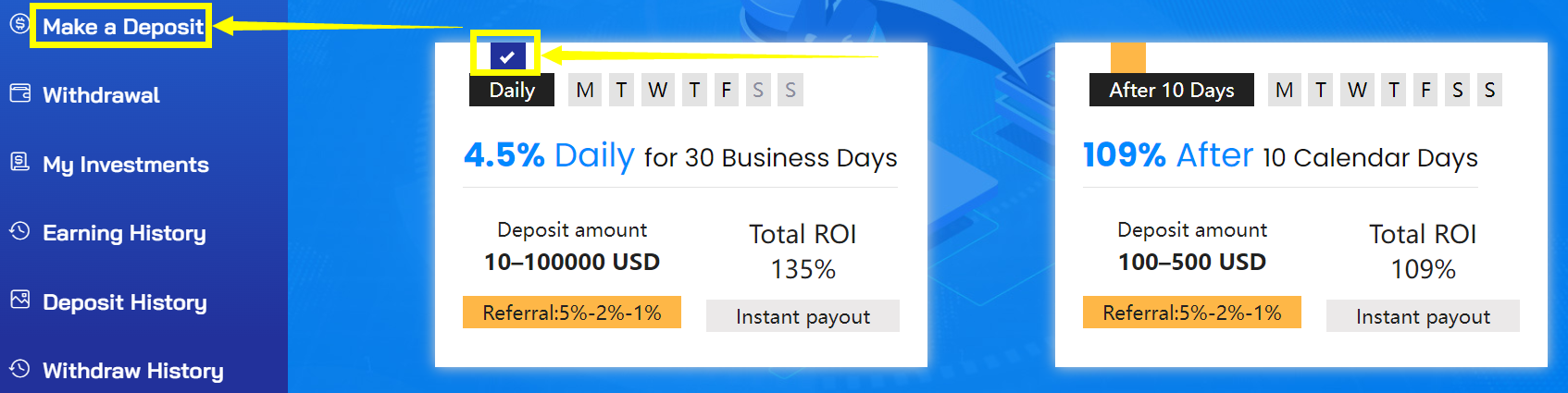Open the Make a Deposit menu item
Screen dimensions: 1568x393
point(122,27)
